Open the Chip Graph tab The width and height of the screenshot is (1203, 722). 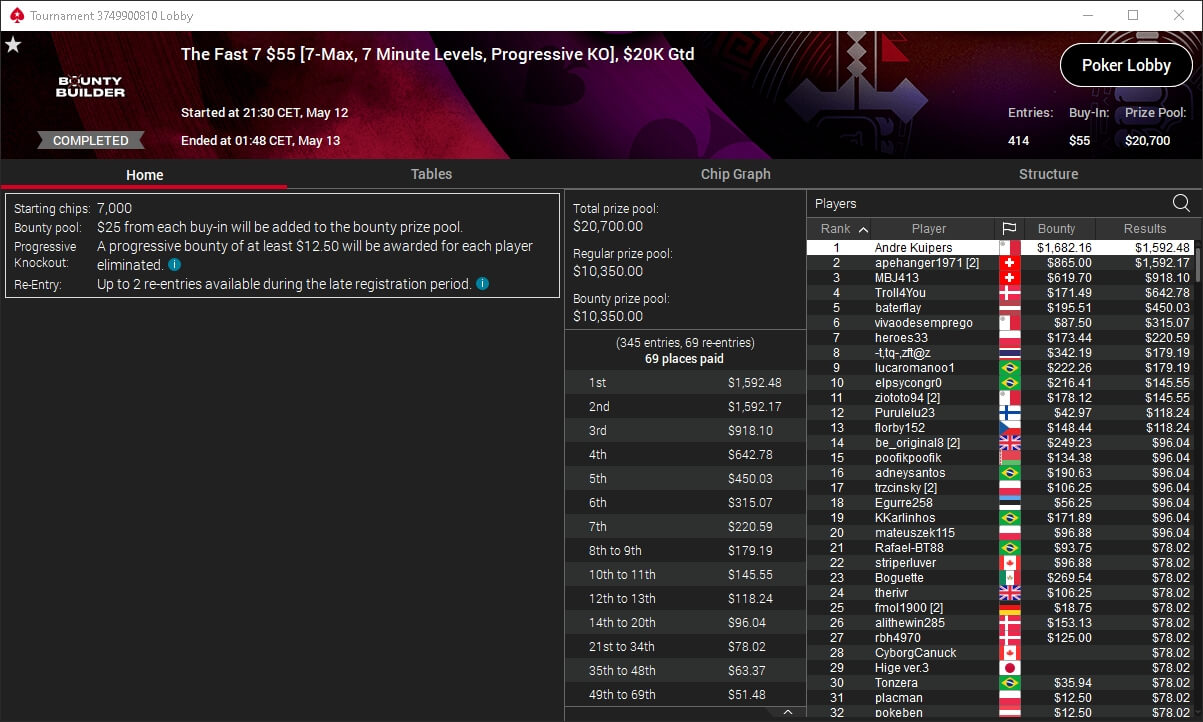coord(735,174)
